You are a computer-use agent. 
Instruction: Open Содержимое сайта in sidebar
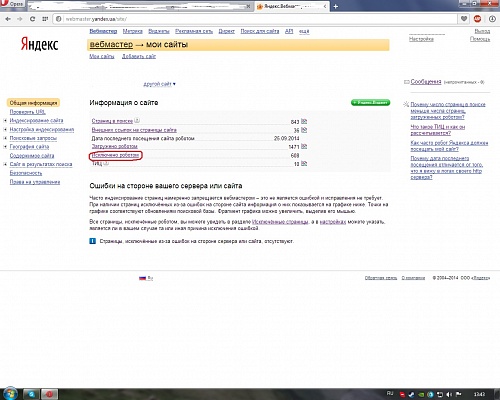pos(32,156)
